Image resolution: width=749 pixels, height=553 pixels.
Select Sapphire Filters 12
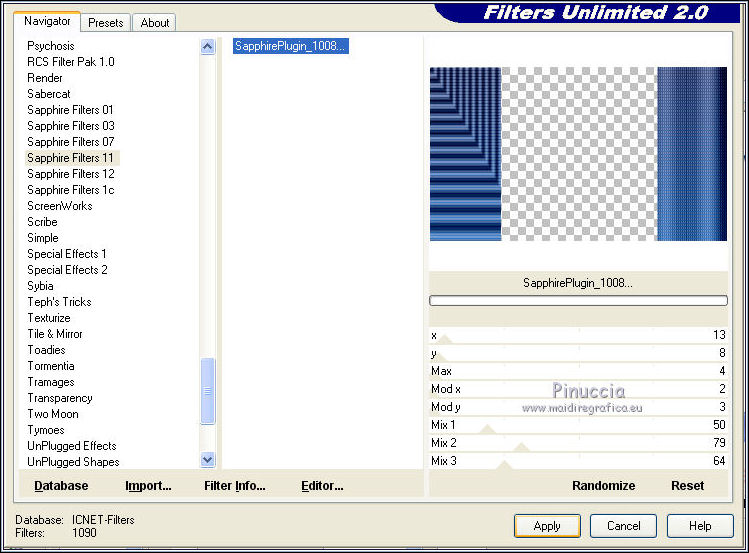coord(71,174)
